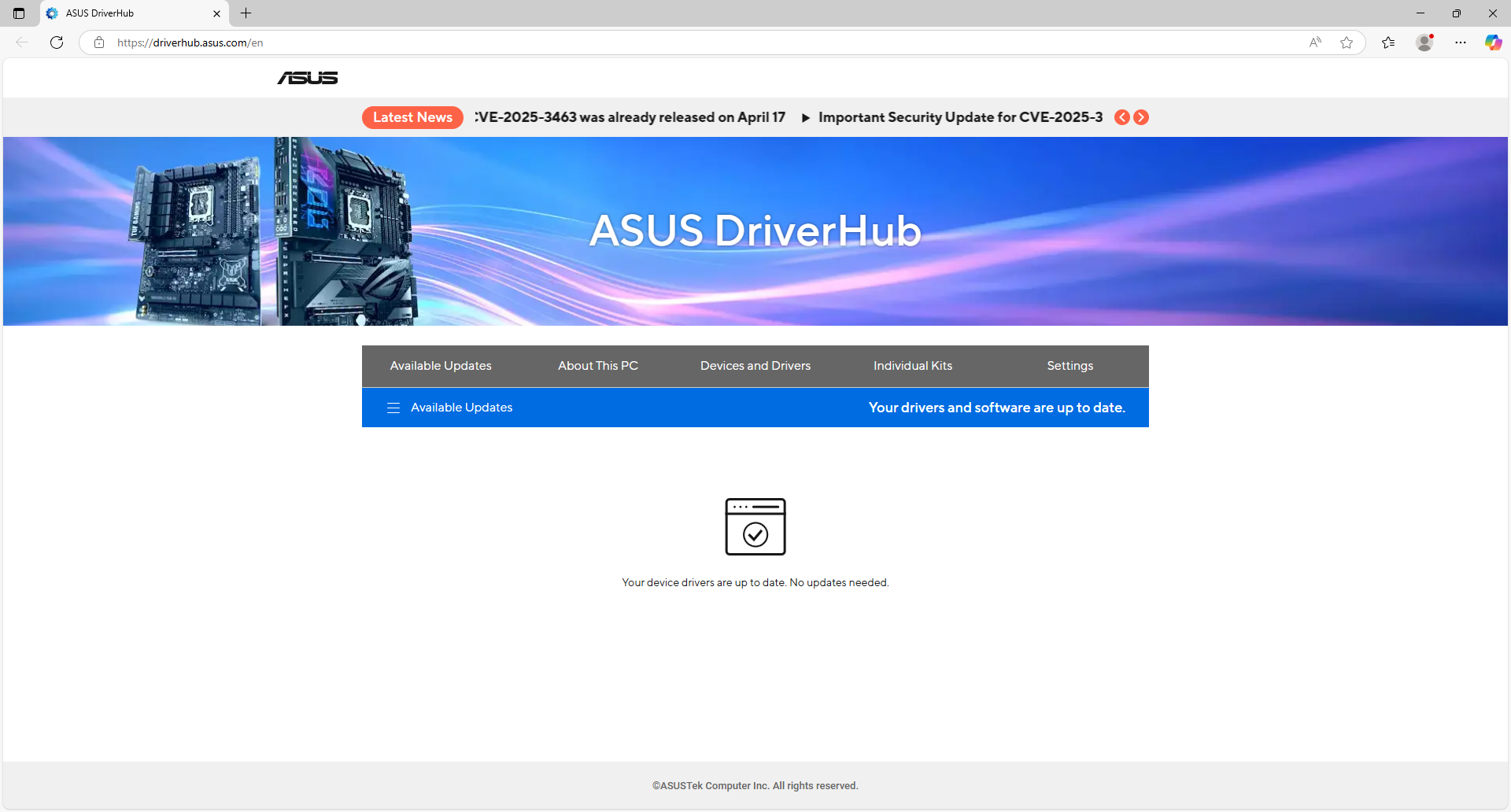
Task: Show previous news item with left arrow
Action: (x=1122, y=117)
